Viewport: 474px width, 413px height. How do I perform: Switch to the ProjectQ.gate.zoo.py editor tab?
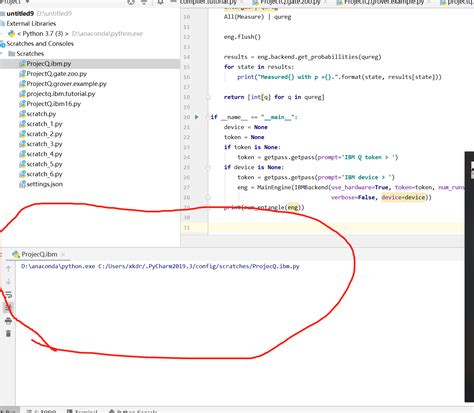289,2
